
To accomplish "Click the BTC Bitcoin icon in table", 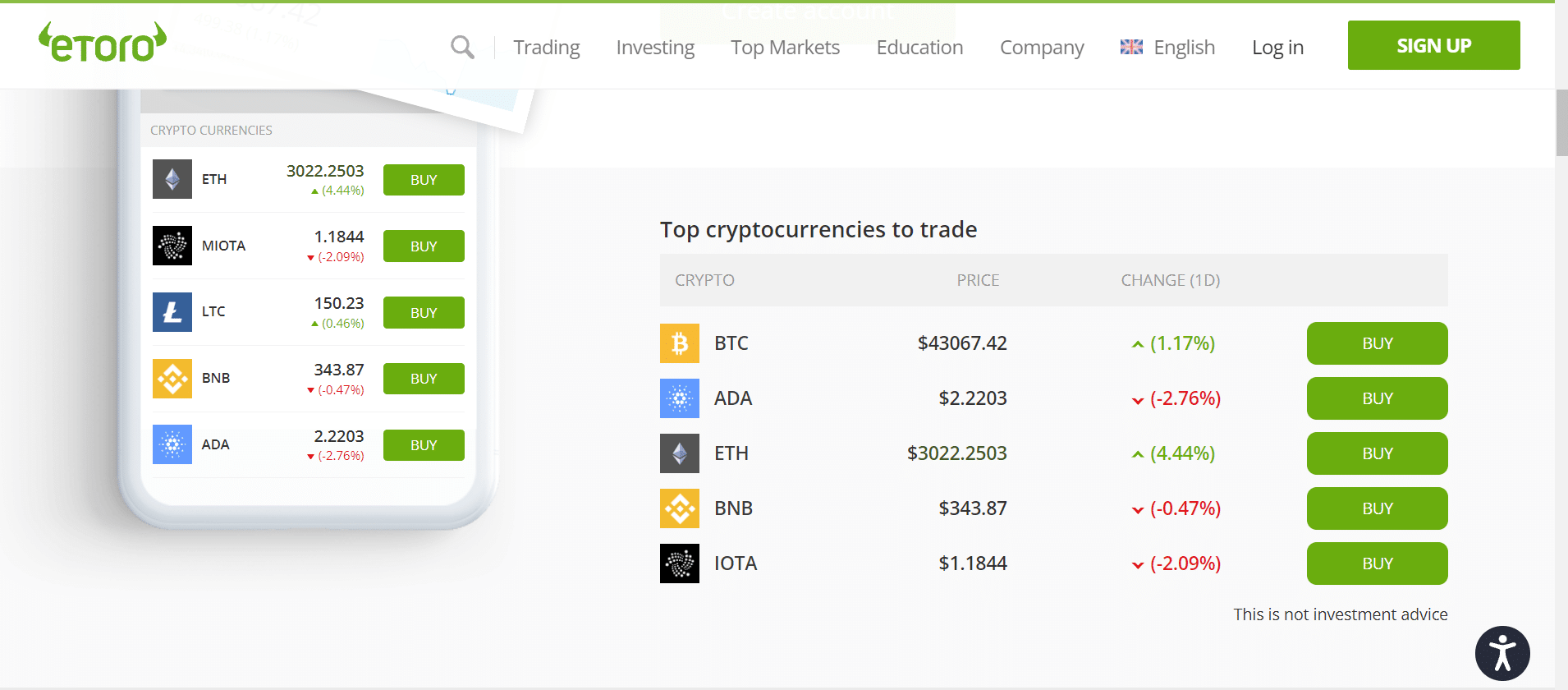I will (x=680, y=343).
